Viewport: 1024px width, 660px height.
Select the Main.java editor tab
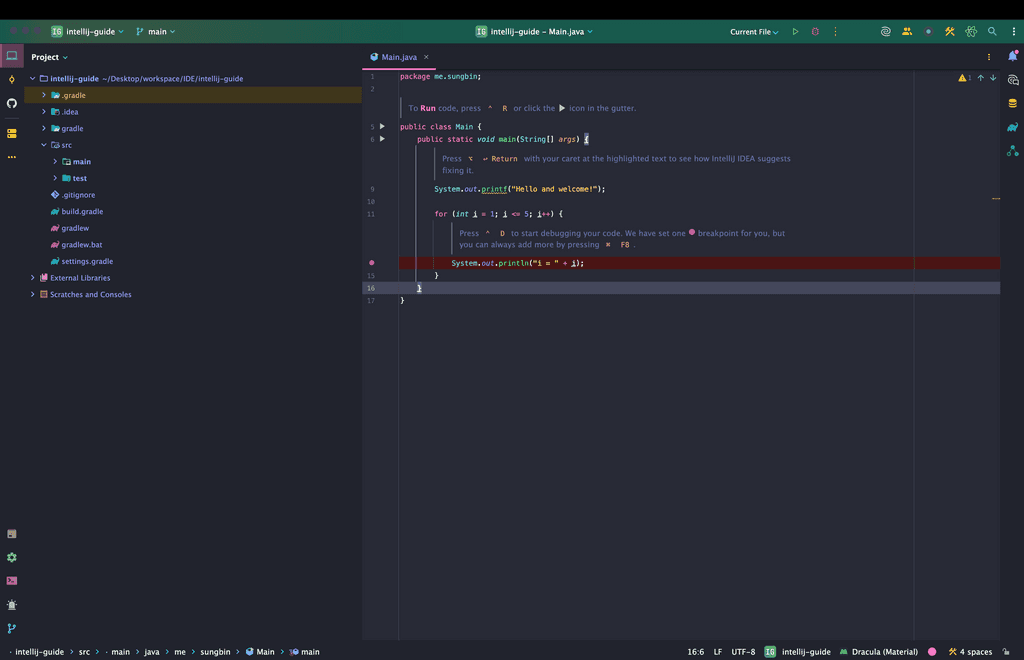[398, 57]
